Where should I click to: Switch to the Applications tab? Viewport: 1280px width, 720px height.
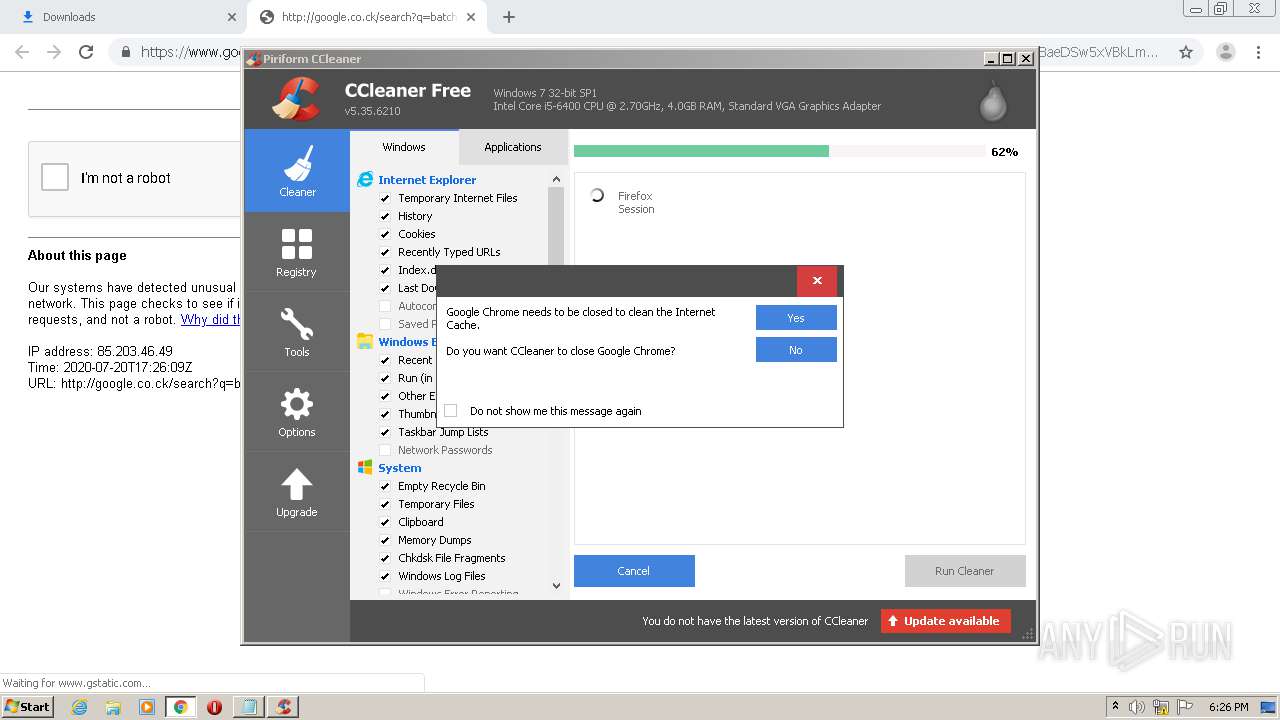pyautogui.click(x=513, y=147)
